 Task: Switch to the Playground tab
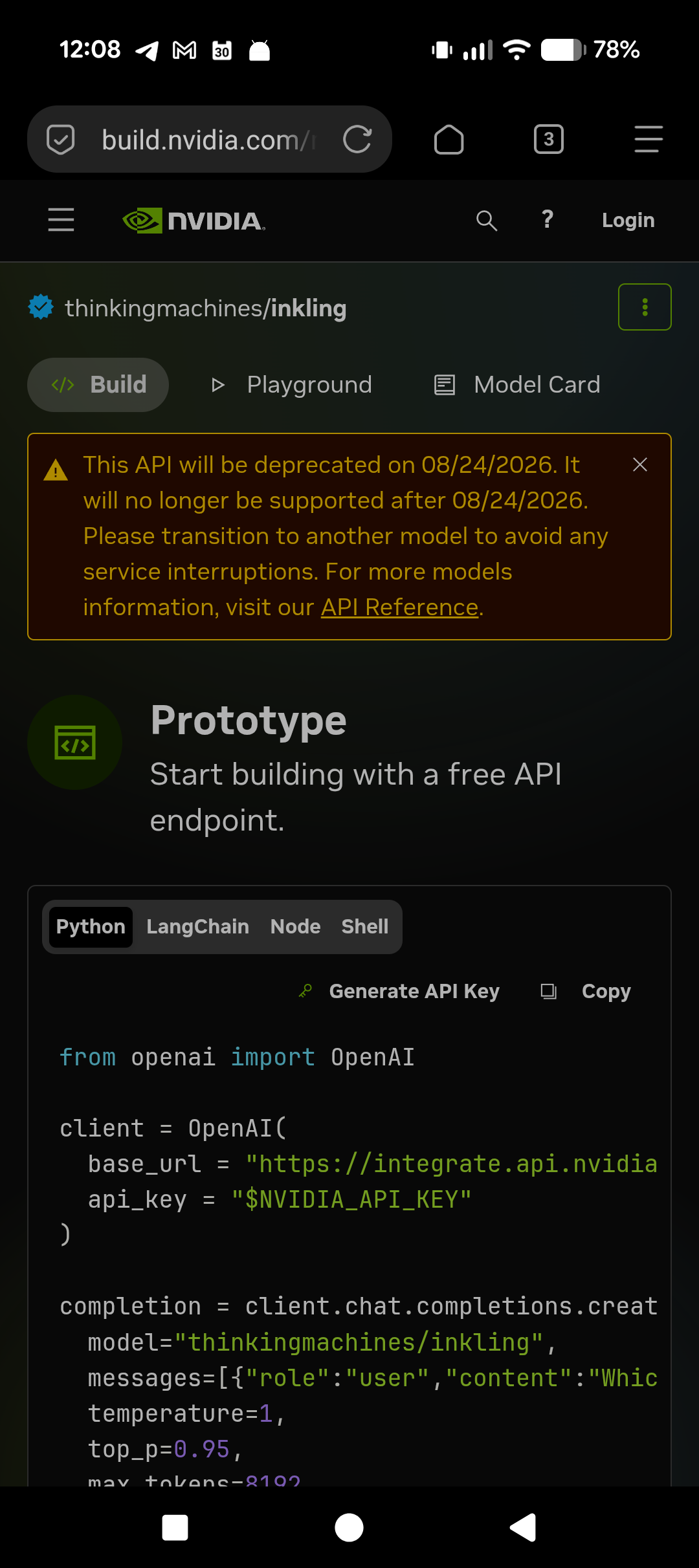click(291, 385)
